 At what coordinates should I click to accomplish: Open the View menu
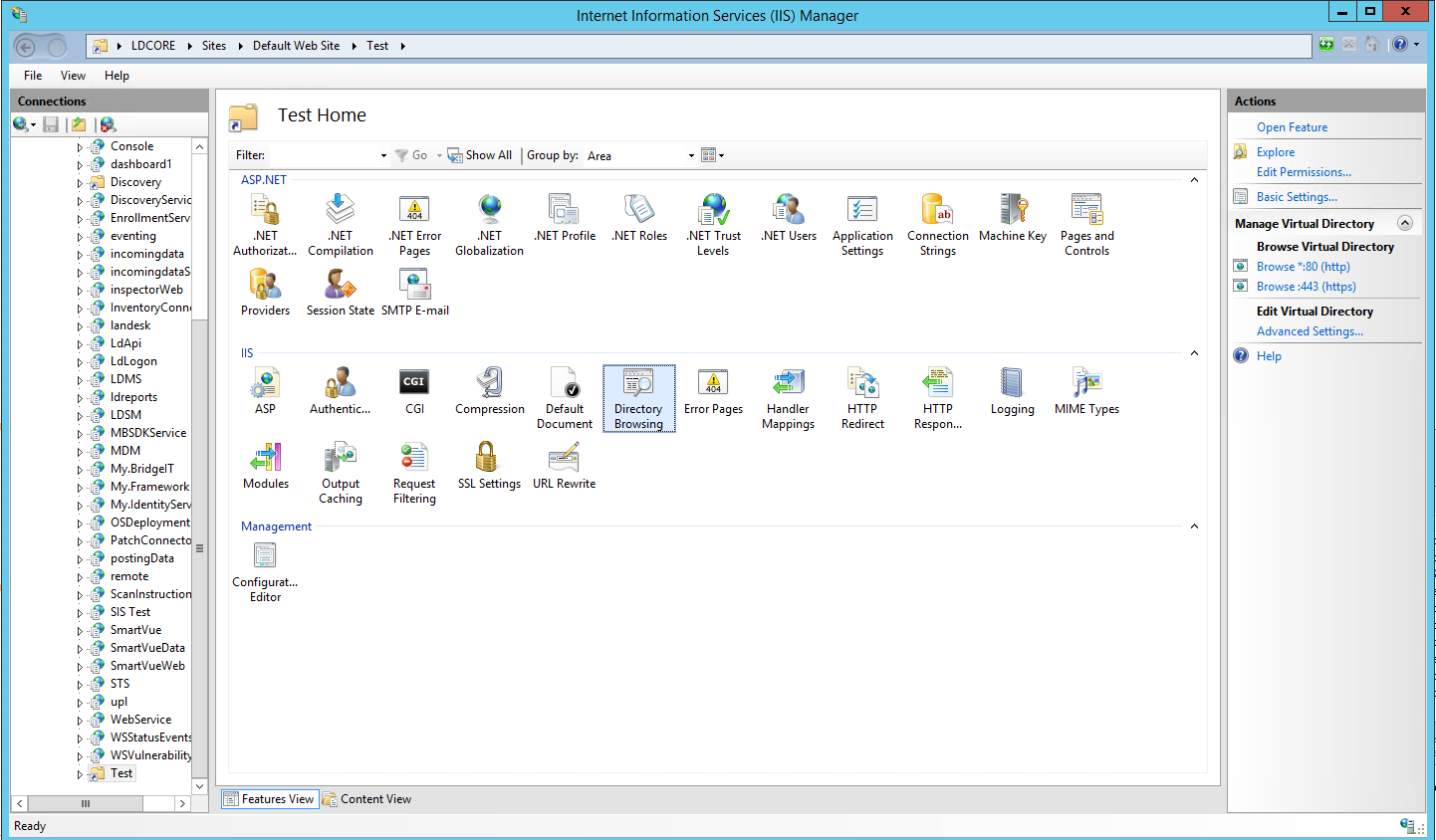tap(73, 76)
